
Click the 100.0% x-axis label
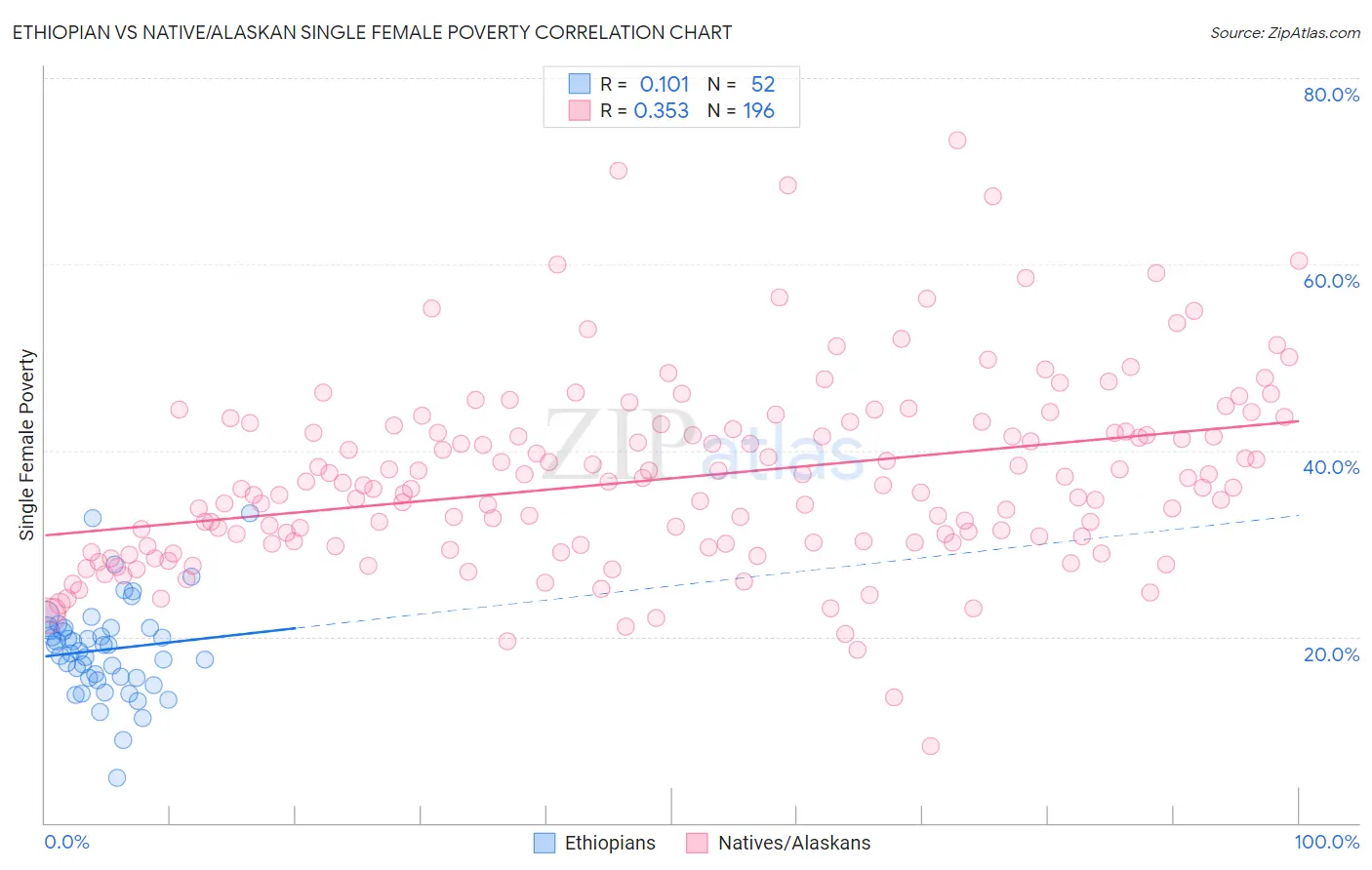pyautogui.click(x=1326, y=842)
